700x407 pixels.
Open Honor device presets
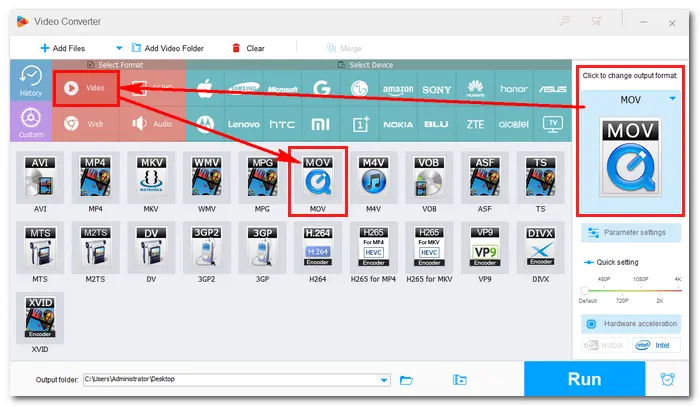(513, 88)
